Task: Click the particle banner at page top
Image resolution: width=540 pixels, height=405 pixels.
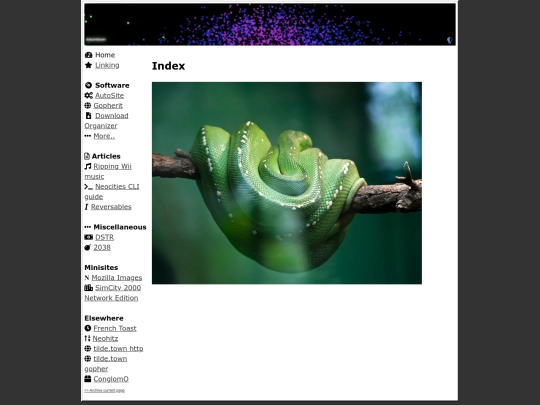Action: pyautogui.click(x=270, y=24)
